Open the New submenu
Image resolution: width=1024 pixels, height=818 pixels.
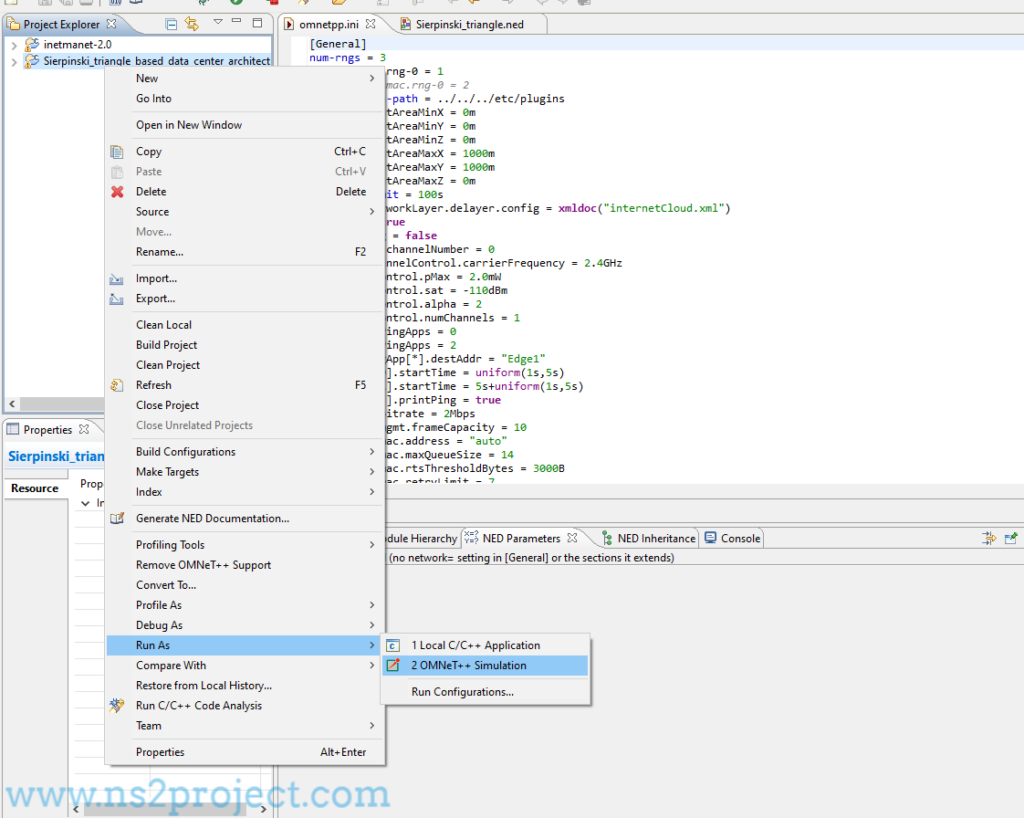(x=245, y=78)
